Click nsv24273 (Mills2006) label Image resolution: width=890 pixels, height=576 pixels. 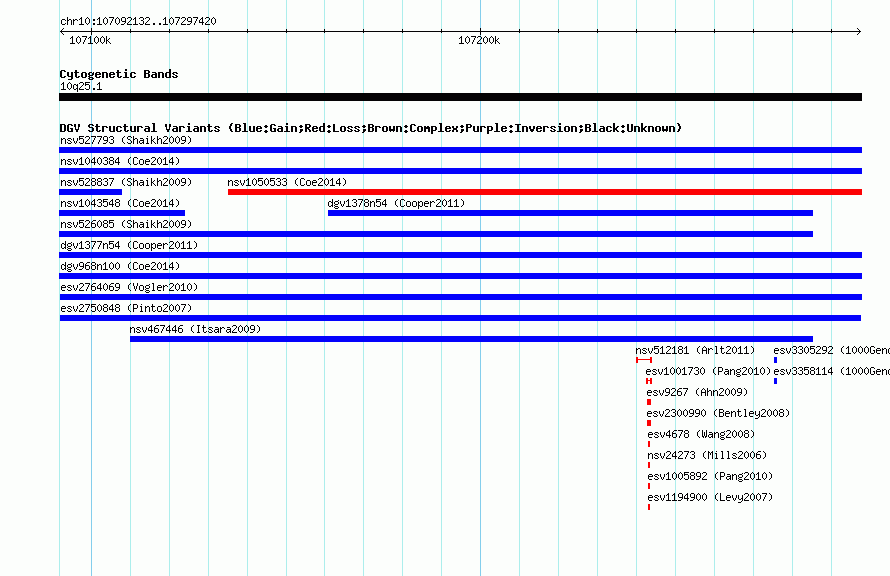707,455
